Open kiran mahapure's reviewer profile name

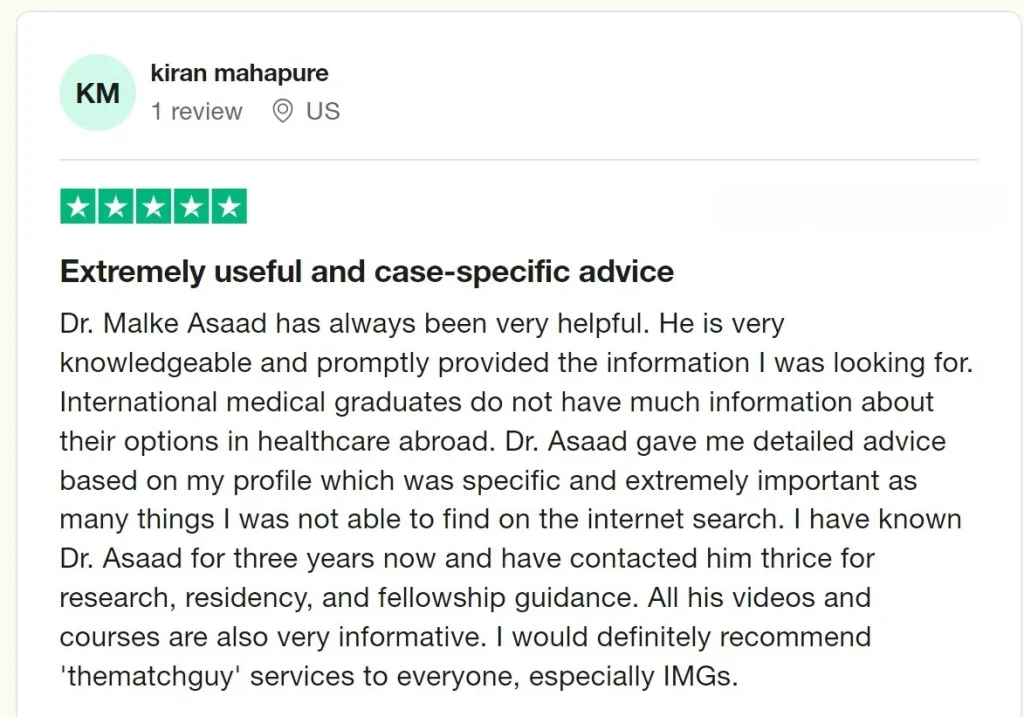(x=239, y=73)
